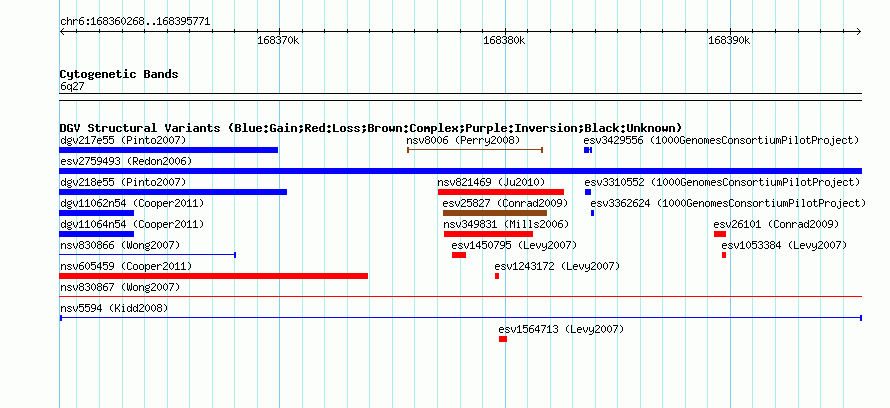Click the 168390k ruler label
Viewport: 890px width, 408px height.
tap(729, 40)
